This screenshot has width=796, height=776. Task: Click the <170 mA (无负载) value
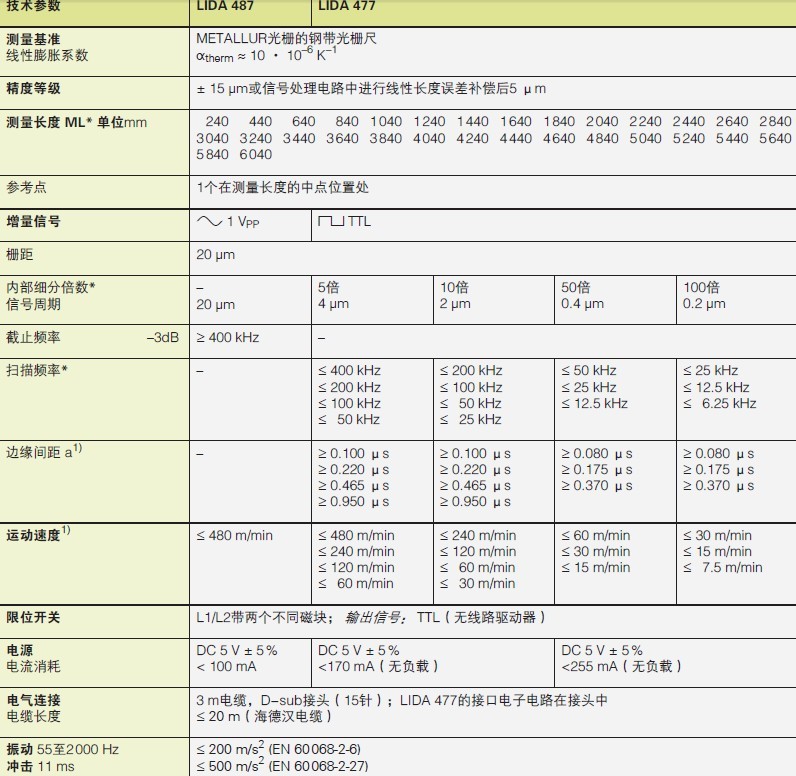pyautogui.click(x=378, y=666)
